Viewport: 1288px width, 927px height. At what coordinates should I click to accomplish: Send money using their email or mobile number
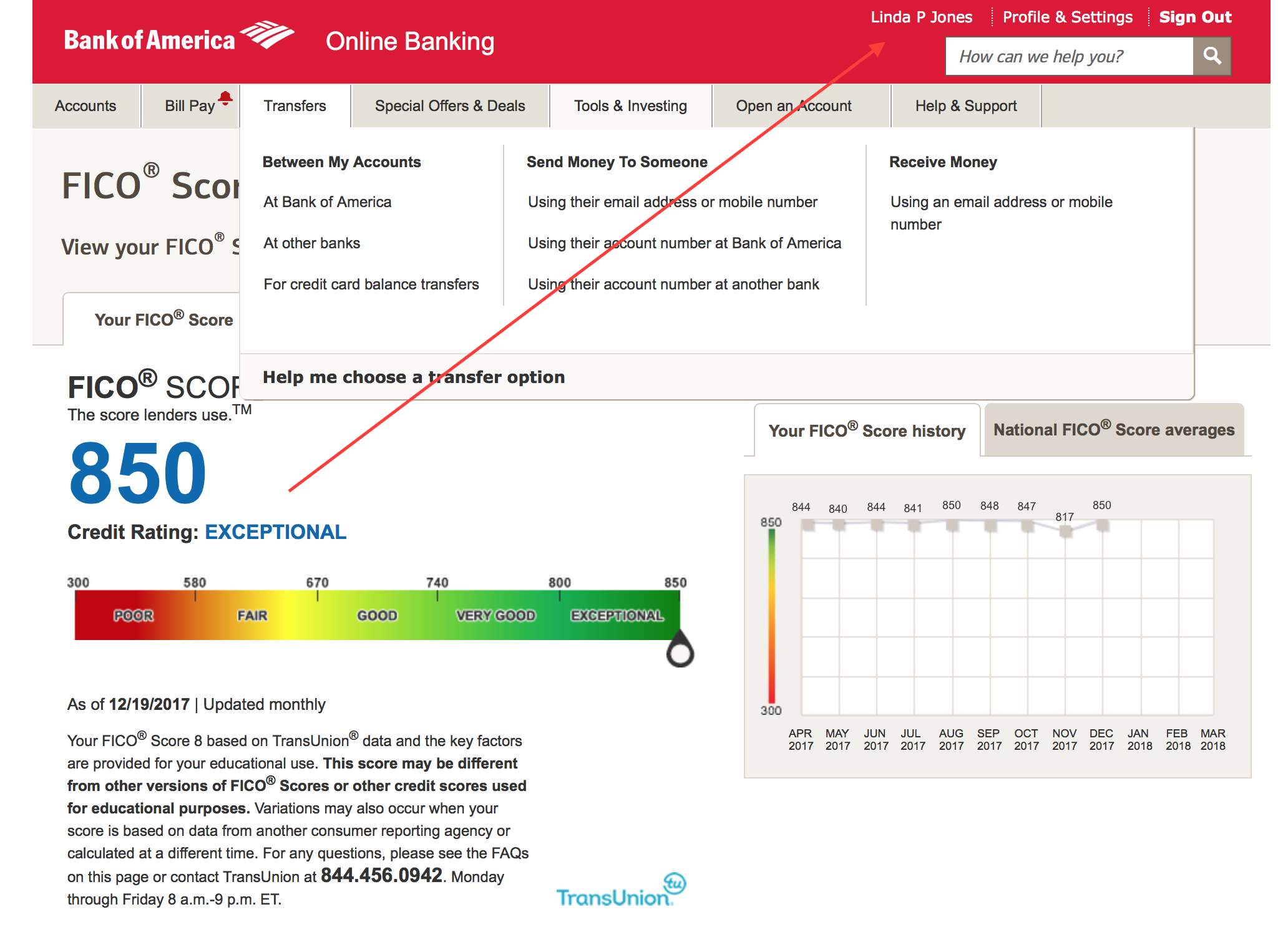[673, 202]
